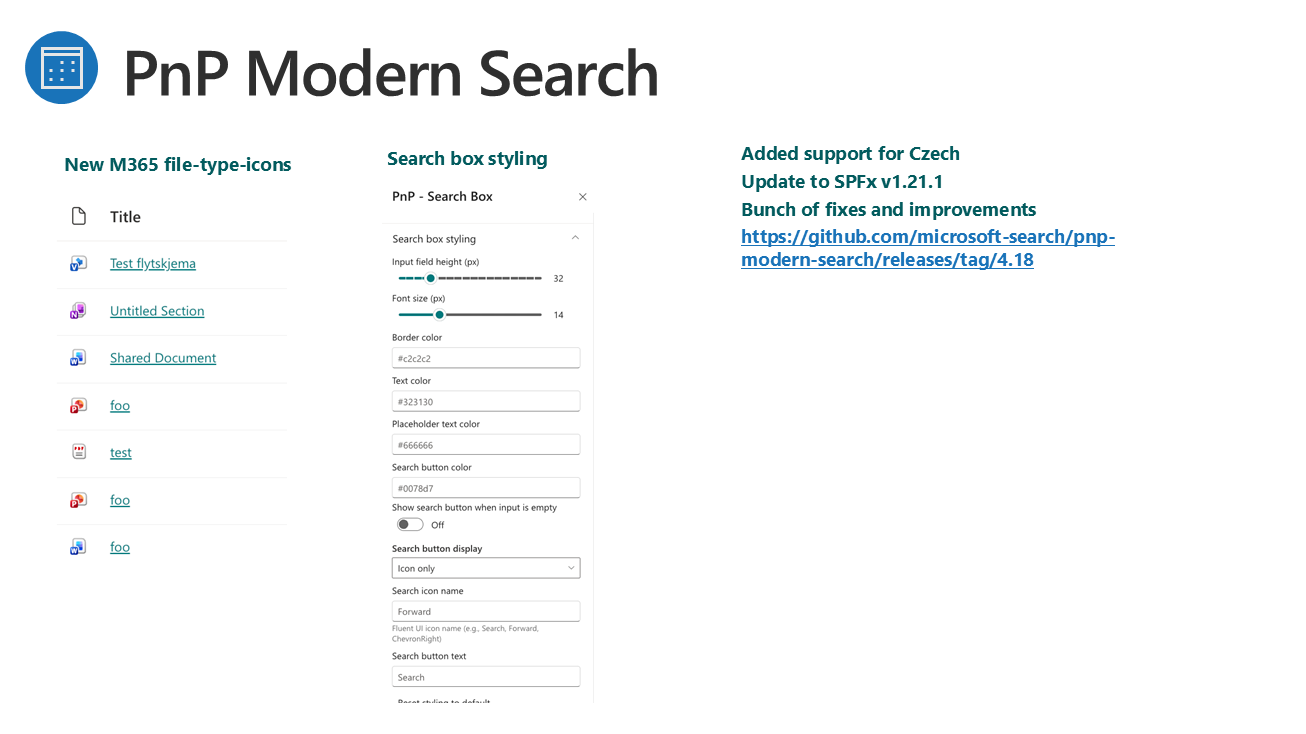This screenshot has width=1306, height=734.
Task: Click the OneNote icon beside Untitled Section
Action: [x=78, y=311]
